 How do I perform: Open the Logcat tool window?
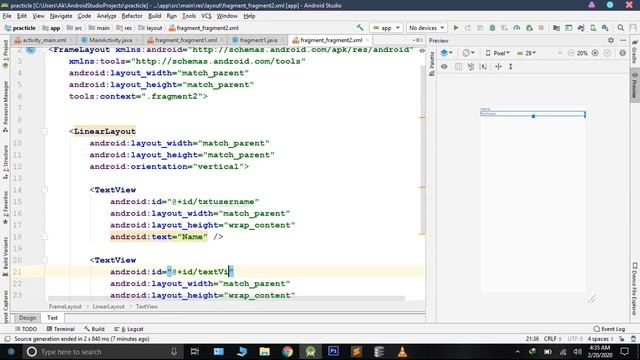coord(129,329)
